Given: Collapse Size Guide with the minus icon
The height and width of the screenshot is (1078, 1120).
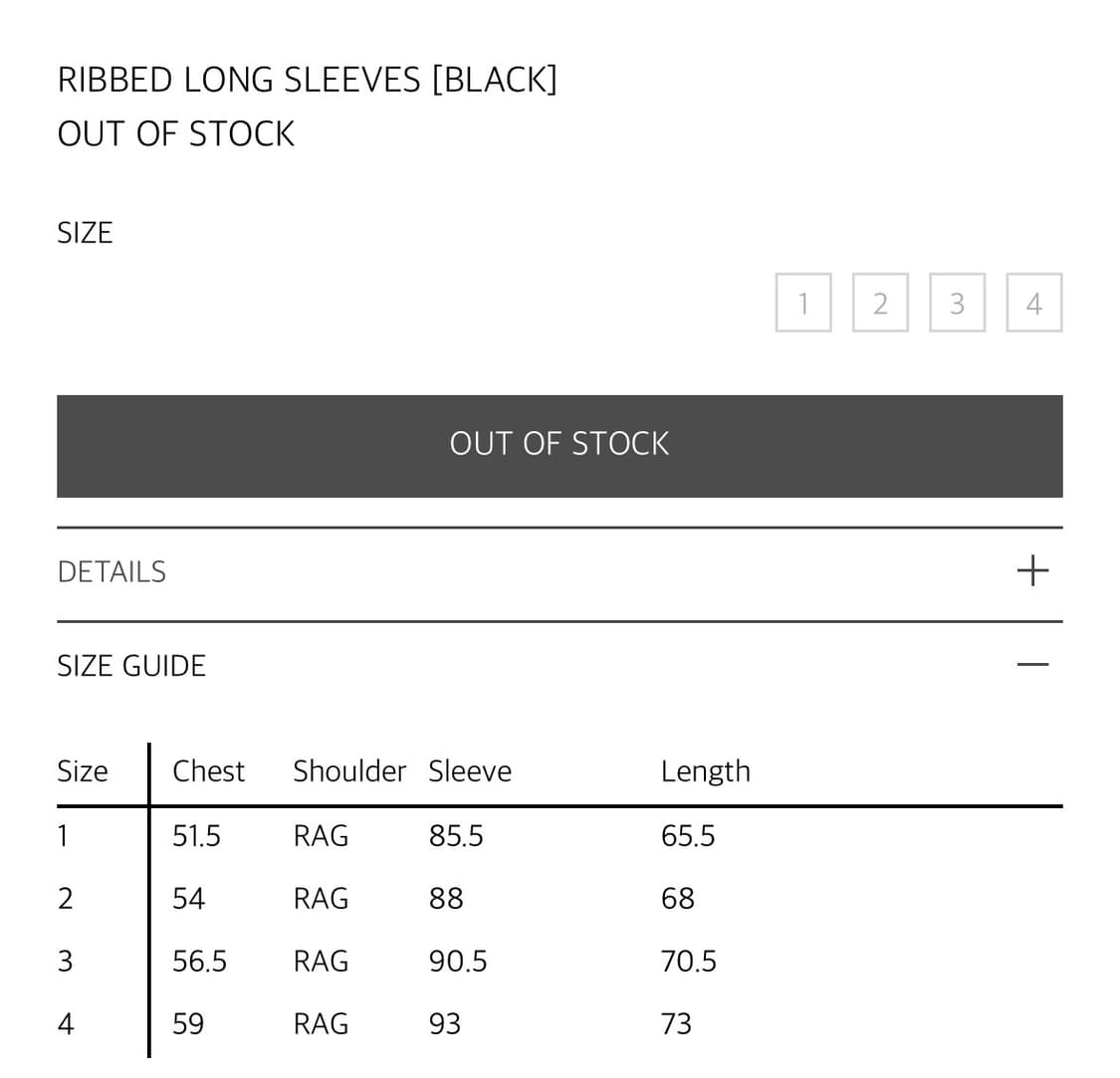Looking at the screenshot, I should [x=1032, y=664].
